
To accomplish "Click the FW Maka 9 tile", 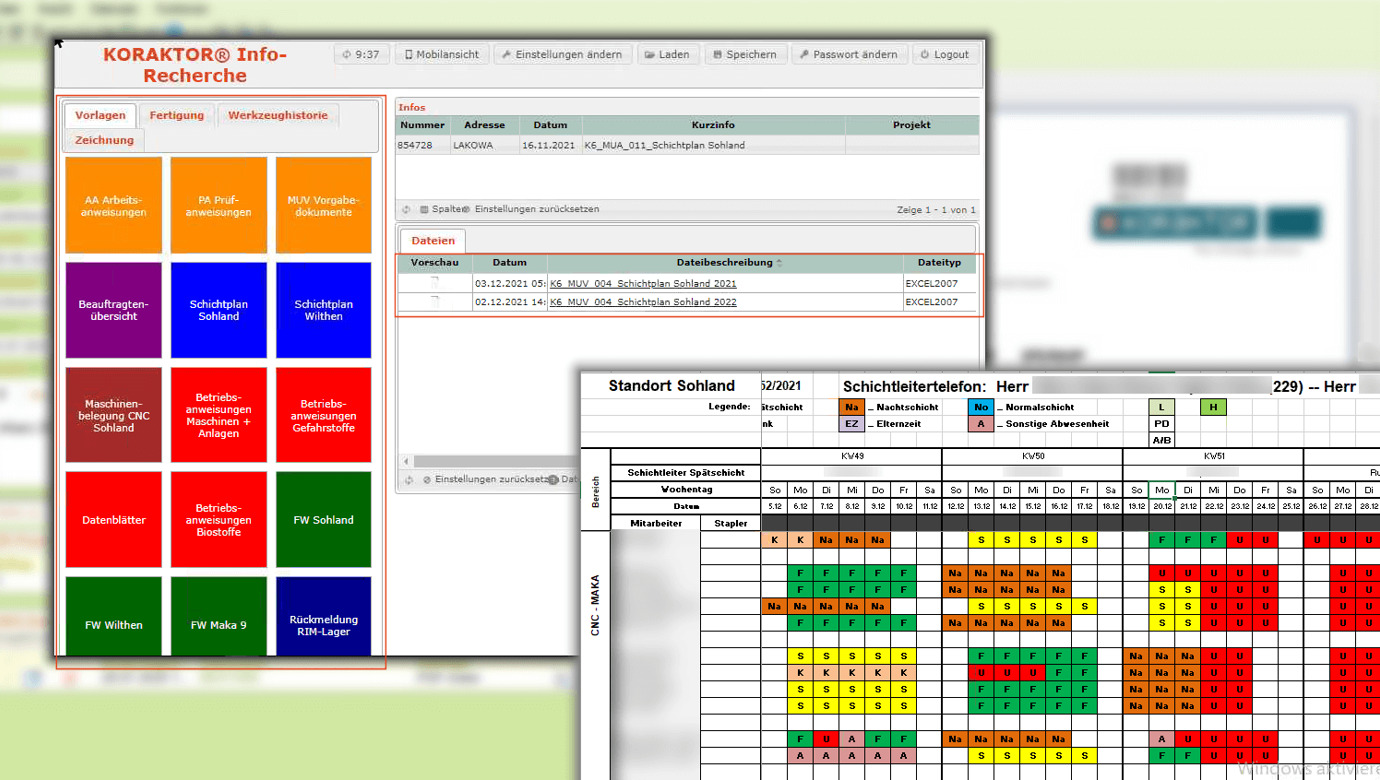I will [218, 625].
